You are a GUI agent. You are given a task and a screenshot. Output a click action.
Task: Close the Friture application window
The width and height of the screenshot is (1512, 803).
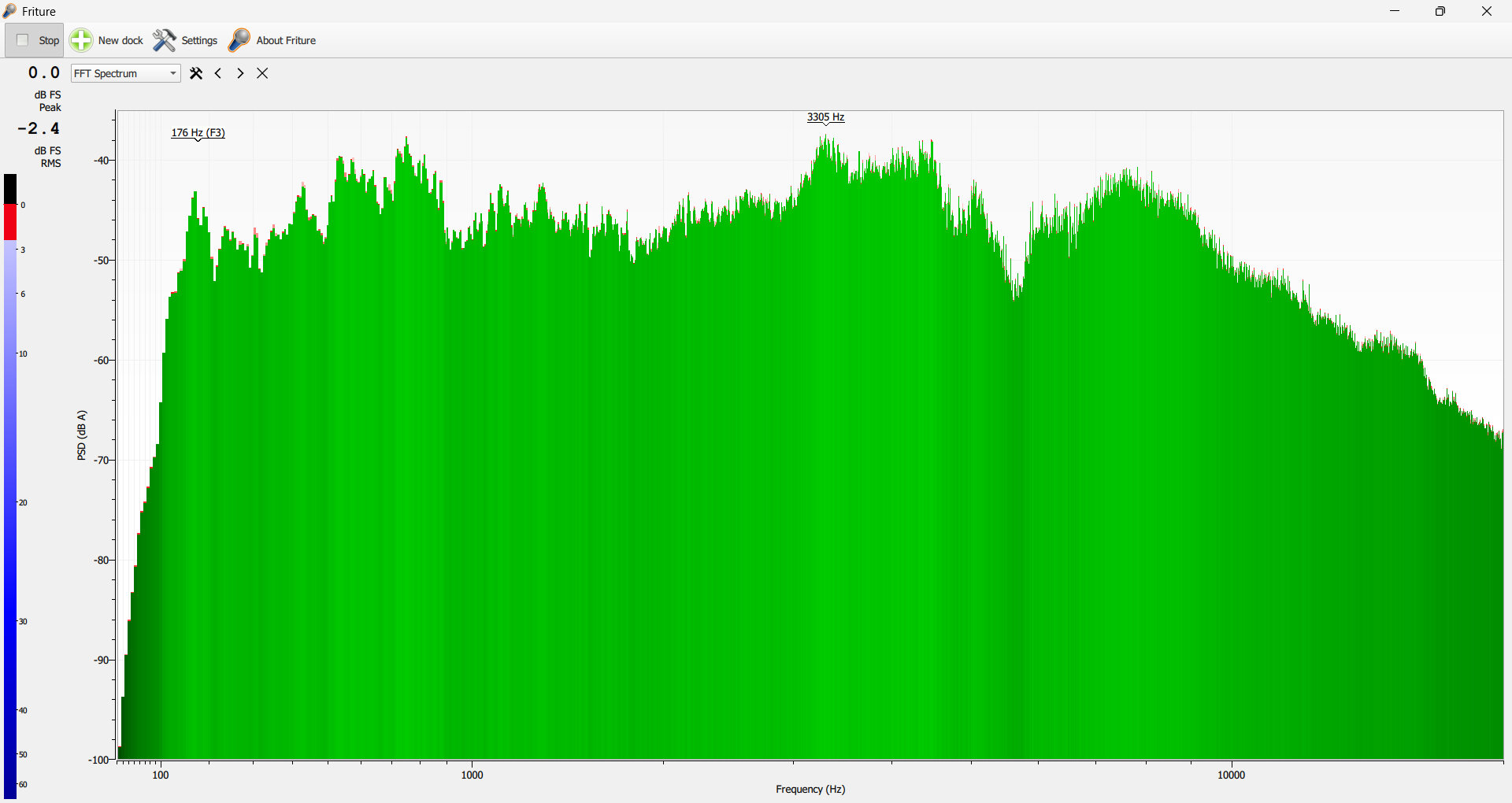click(x=1487, y=11)
